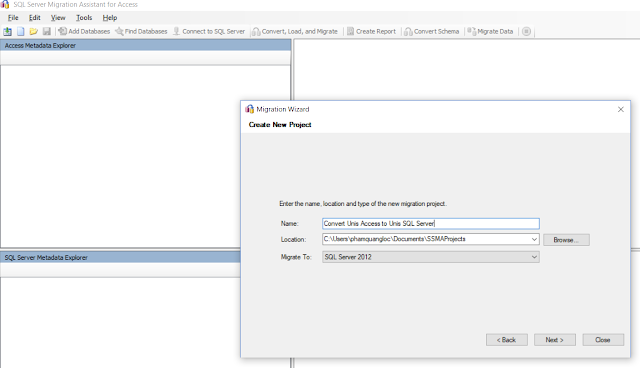The width and height of the screenshot is (640, 368).
Task: Click Migrate Data toolbar button
Action: [490, 31]
